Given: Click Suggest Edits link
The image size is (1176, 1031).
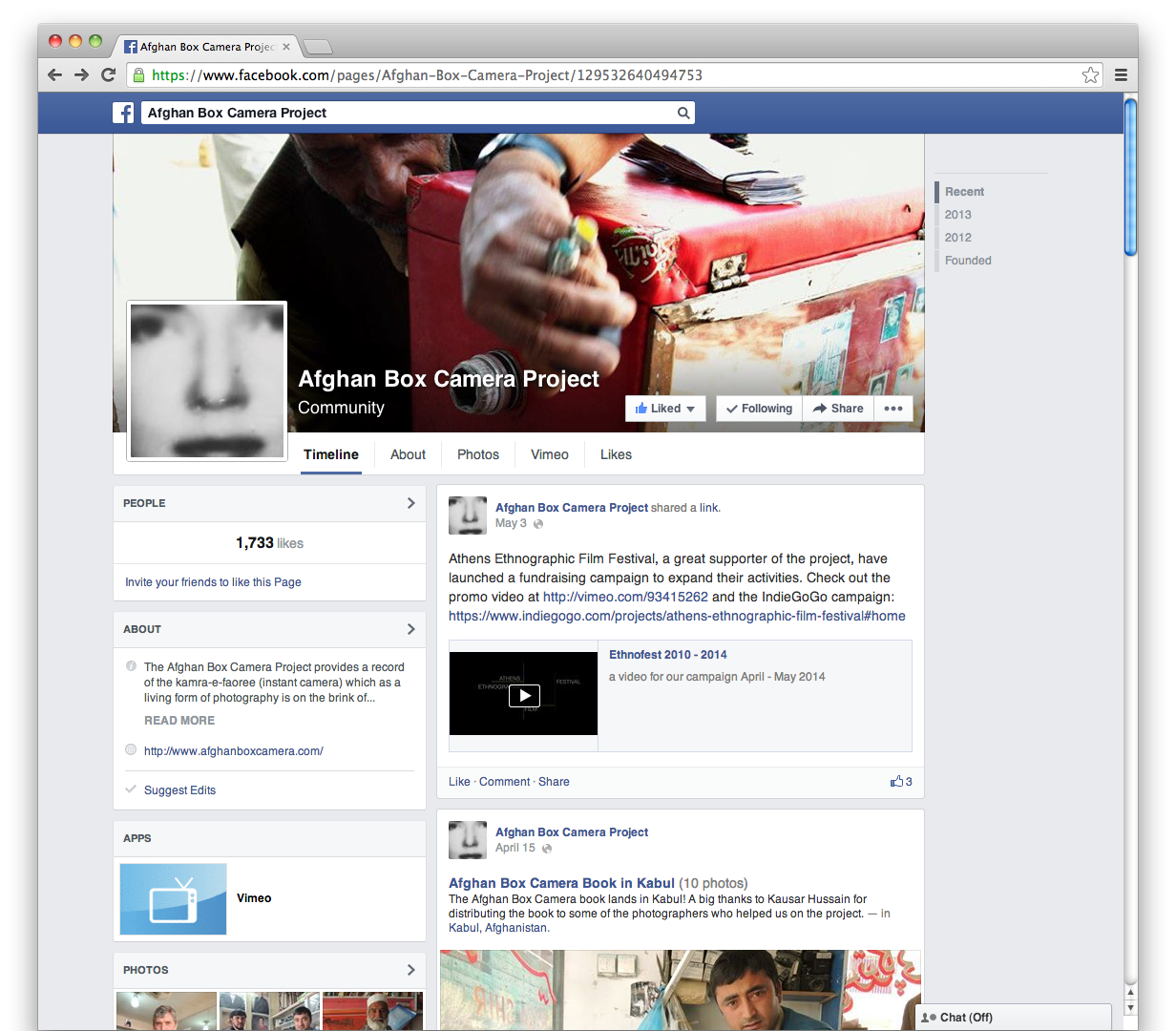Looking at the screenshot, I should pyautogui.click(x=179, y=790).
